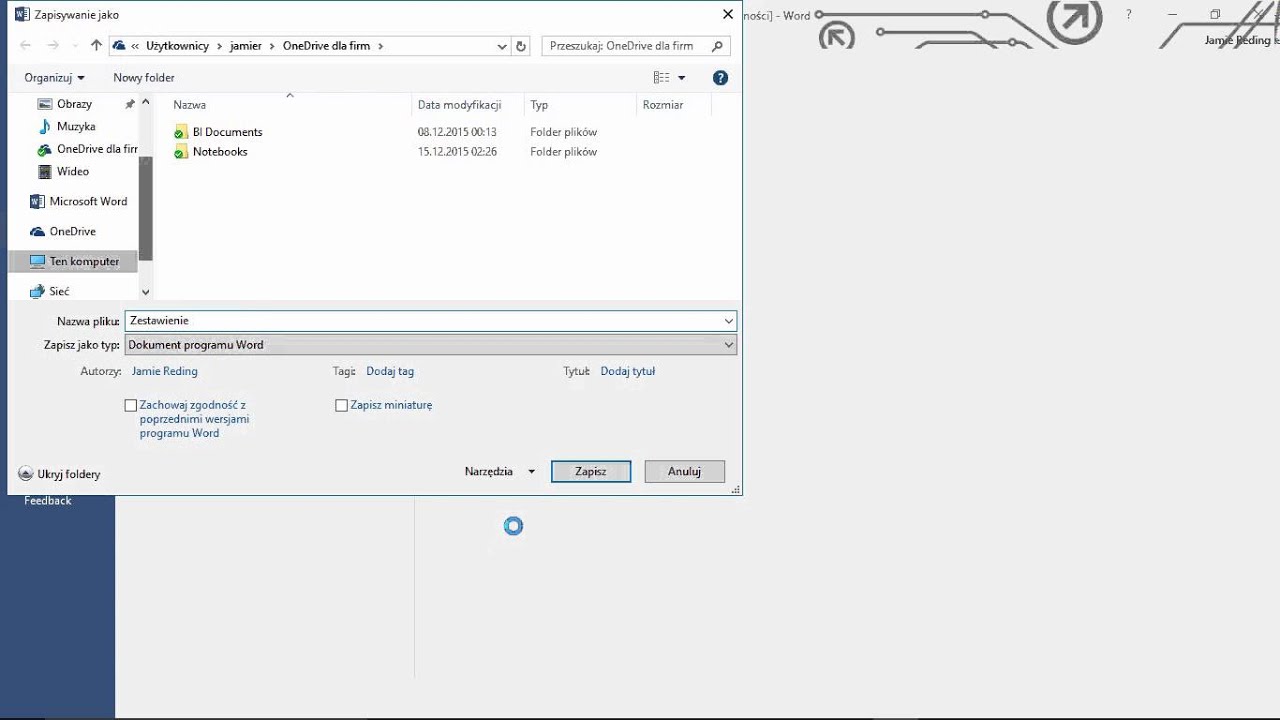Click the Anuluj button

click(x=684, y=472)
